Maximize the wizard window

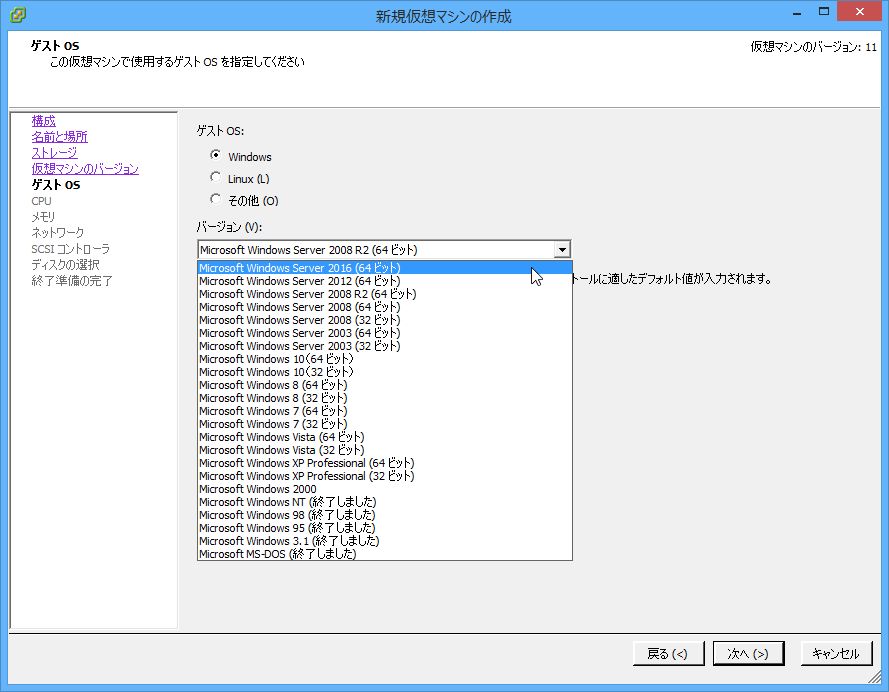click(824, 11)
